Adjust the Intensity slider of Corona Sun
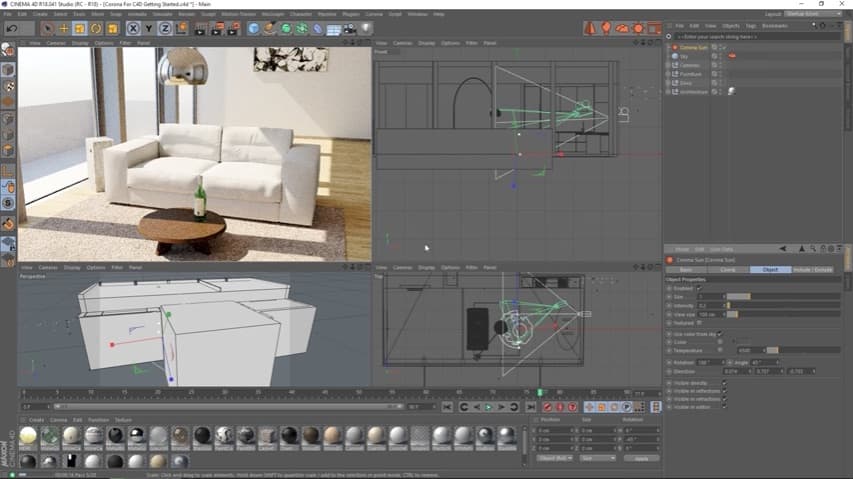The height and width of the screenshot is (479, 853). [x=784, y=306]
